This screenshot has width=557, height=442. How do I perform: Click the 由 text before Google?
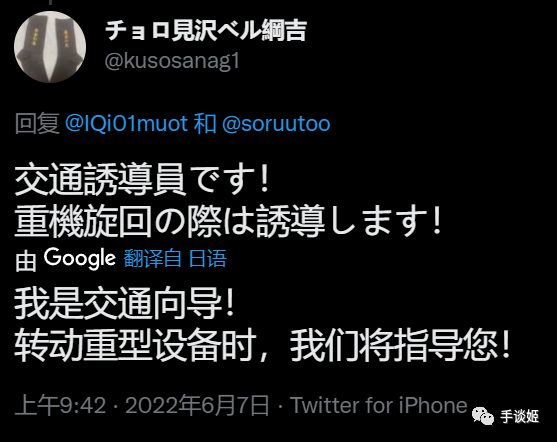click(26, 260)
